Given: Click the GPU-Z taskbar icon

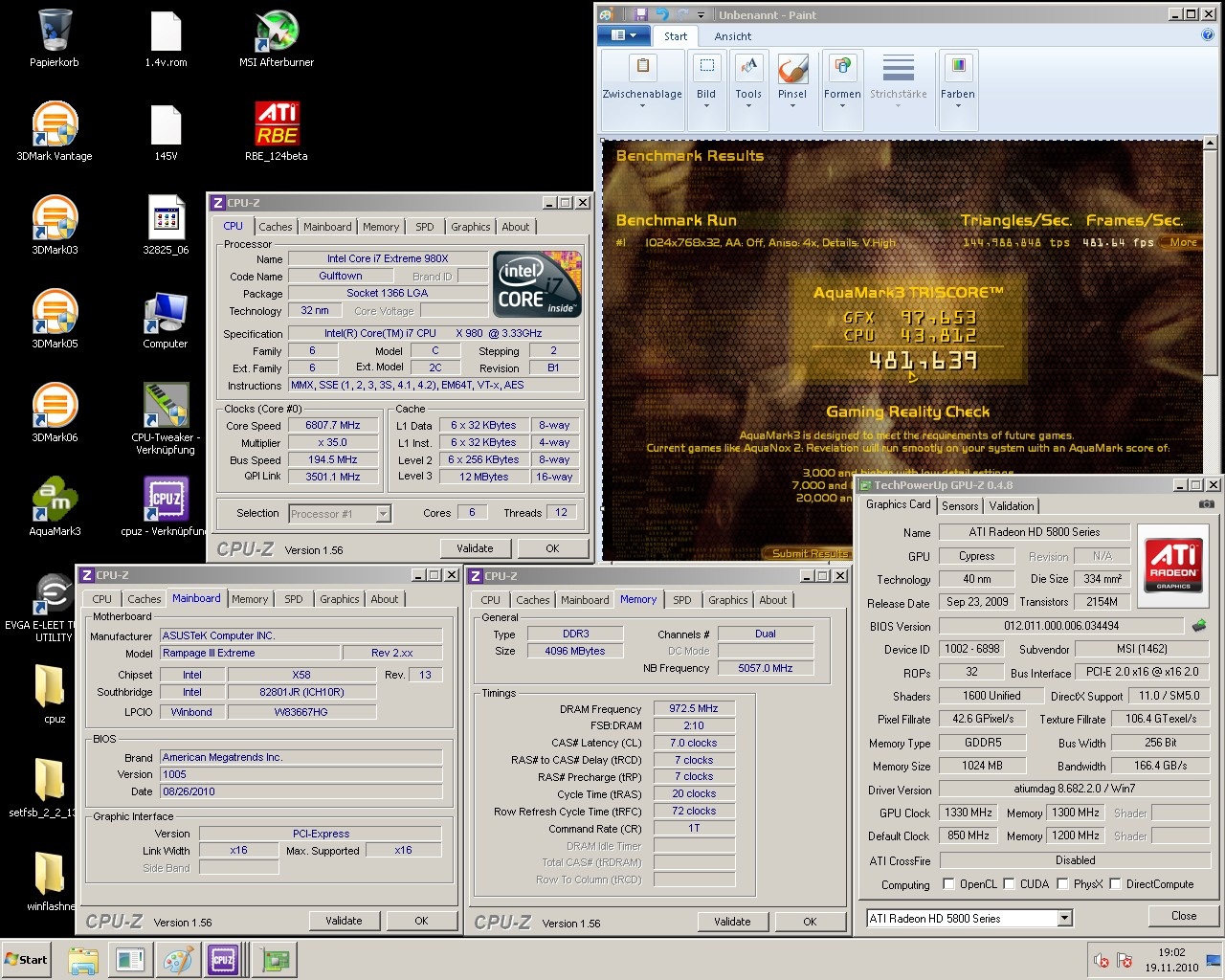Looking at the screenshot, I should tap(276, 960).
